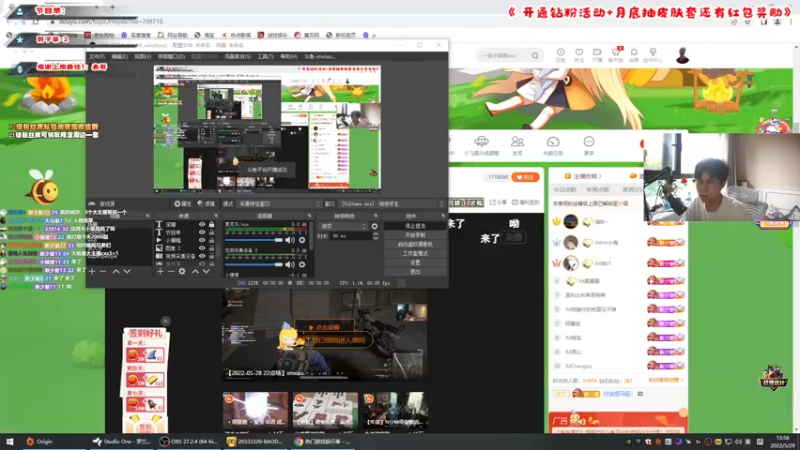Open the 滤镜 filters button in OBS
Viewport: 800px width, 450px height.
pyautogui.click(x=207, y=204)
